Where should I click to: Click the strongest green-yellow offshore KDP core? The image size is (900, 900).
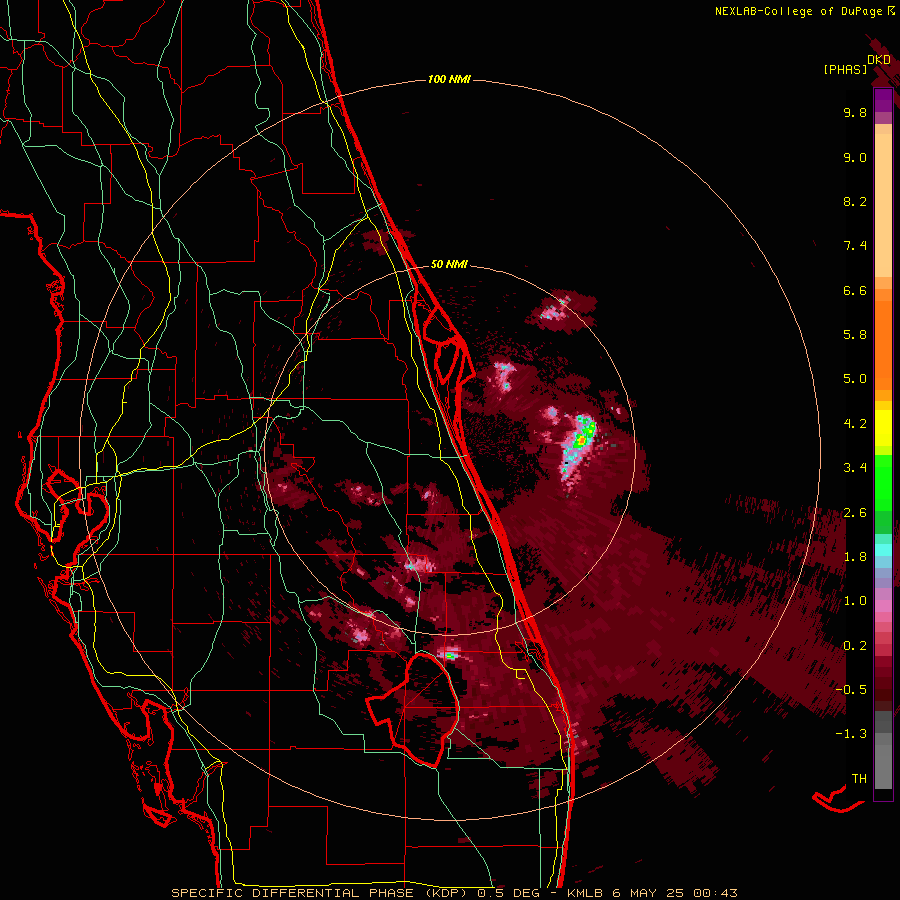point(582,439)
